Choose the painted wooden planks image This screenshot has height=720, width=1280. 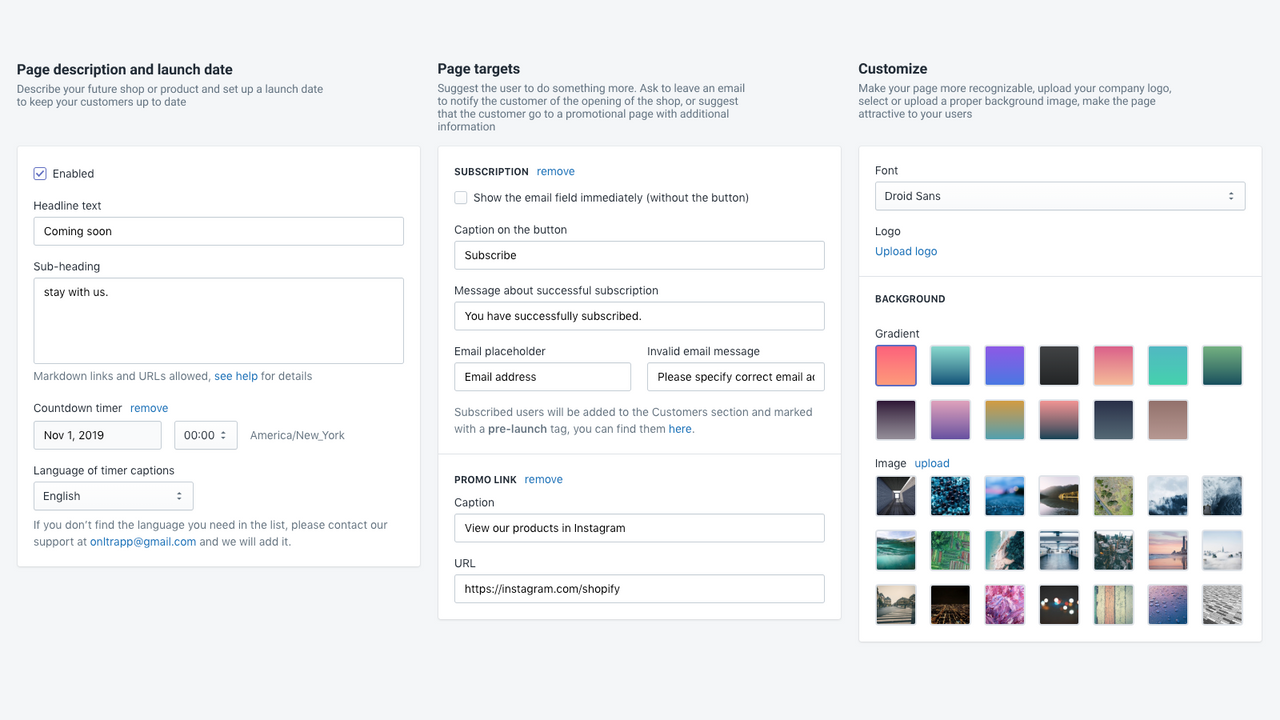pos(1114,605)
